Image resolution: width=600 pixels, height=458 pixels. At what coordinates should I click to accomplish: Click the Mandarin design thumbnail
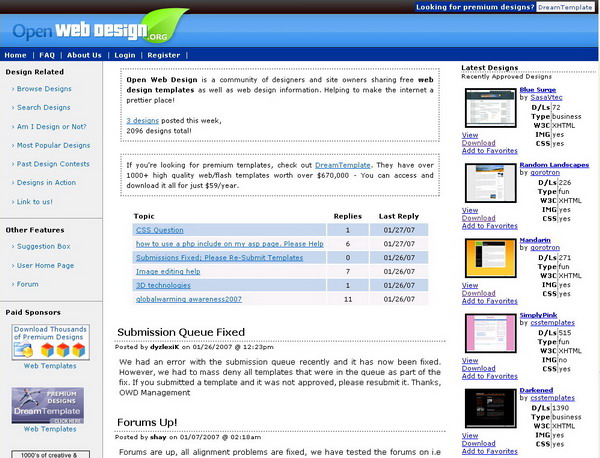491,258
